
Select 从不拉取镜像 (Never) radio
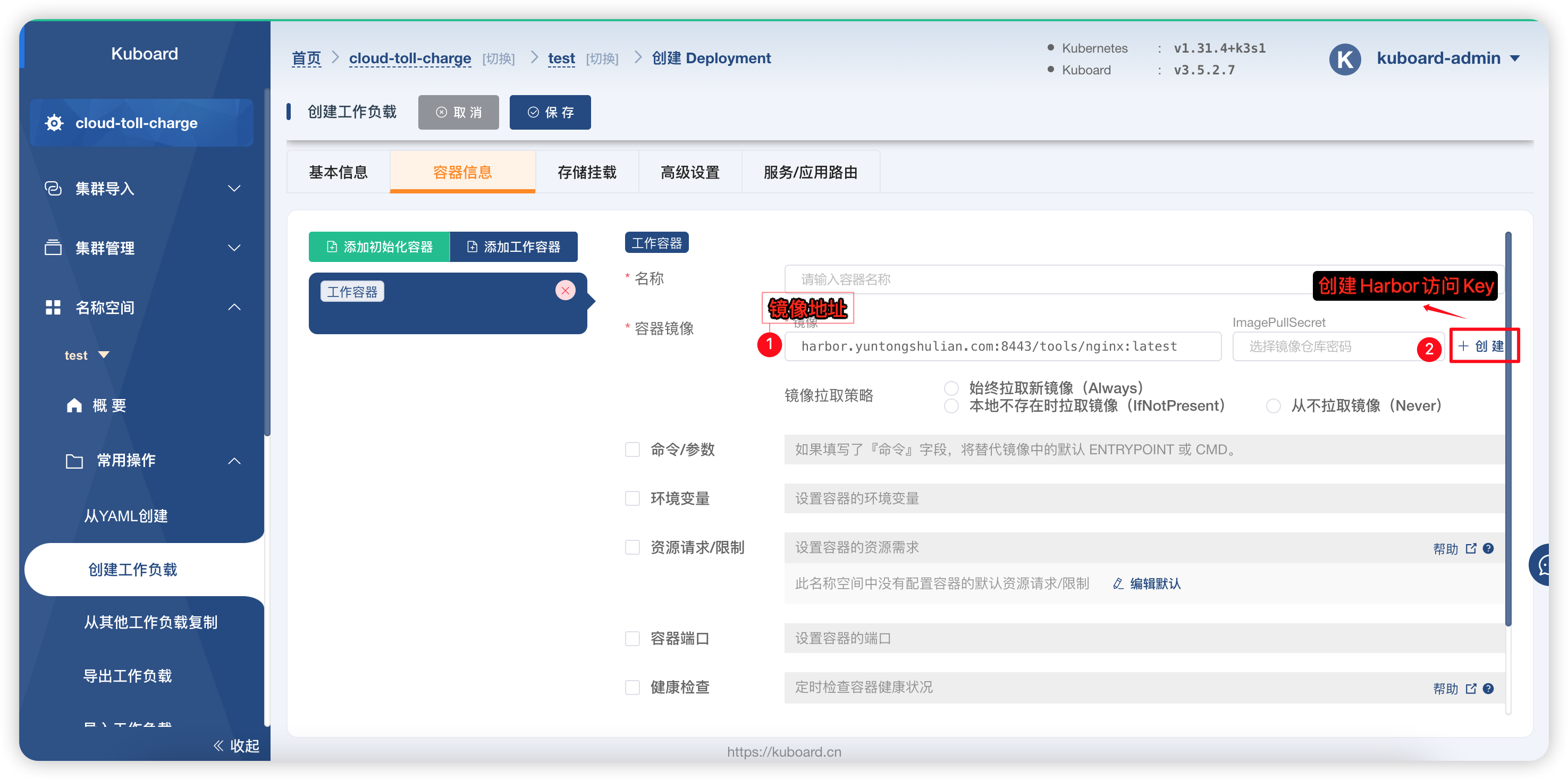pyautogui.click(x=1274, y=406)
